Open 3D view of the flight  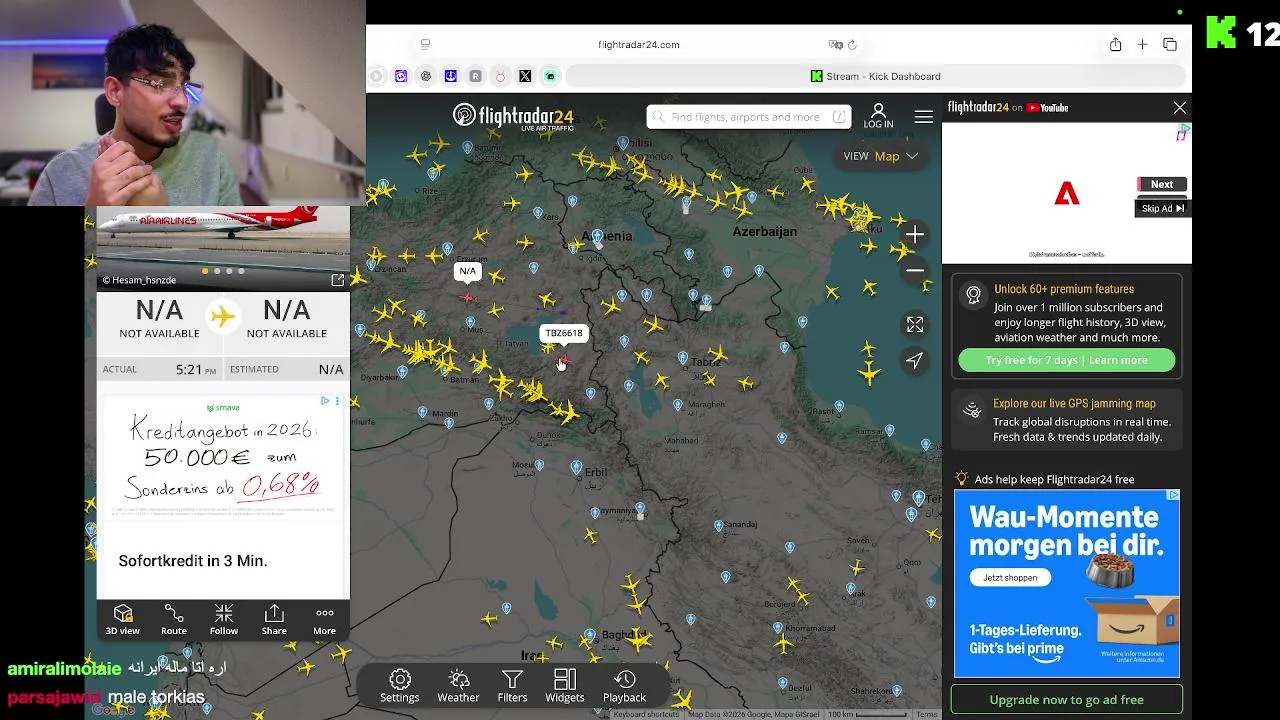[123, 620]
